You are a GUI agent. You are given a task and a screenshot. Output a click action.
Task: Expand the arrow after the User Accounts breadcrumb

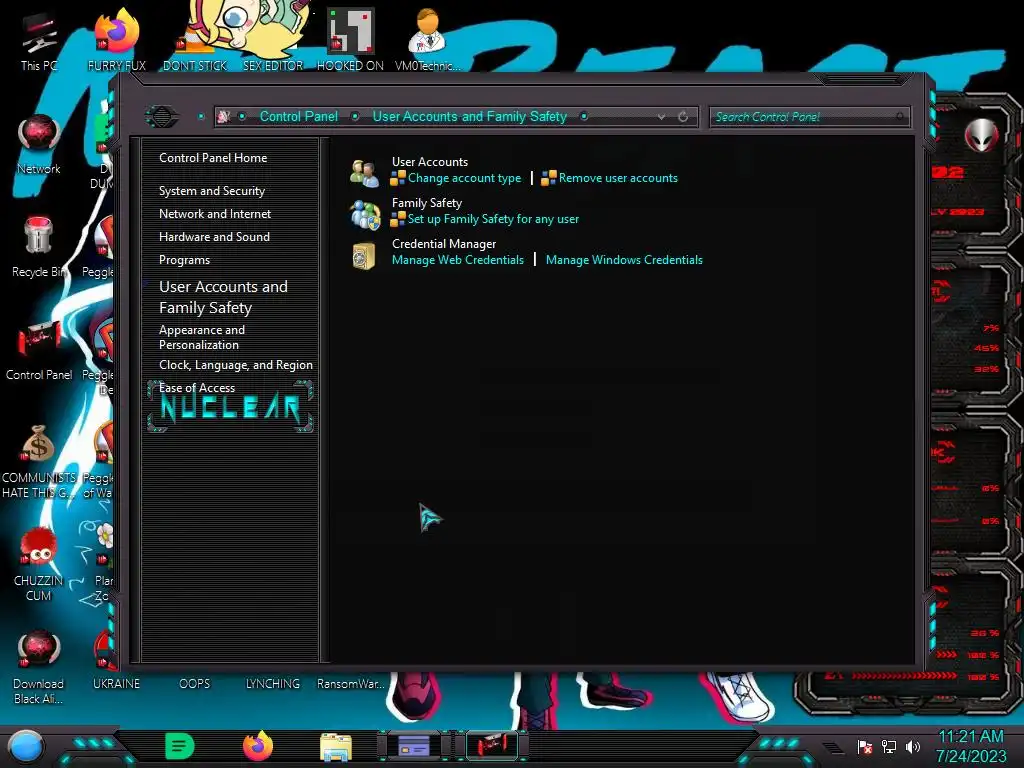click(x=584, y=116)
